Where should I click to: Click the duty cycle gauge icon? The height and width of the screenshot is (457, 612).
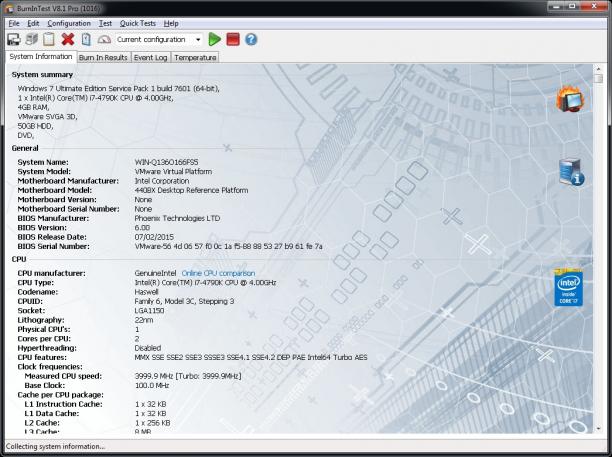tap(104, 39)
